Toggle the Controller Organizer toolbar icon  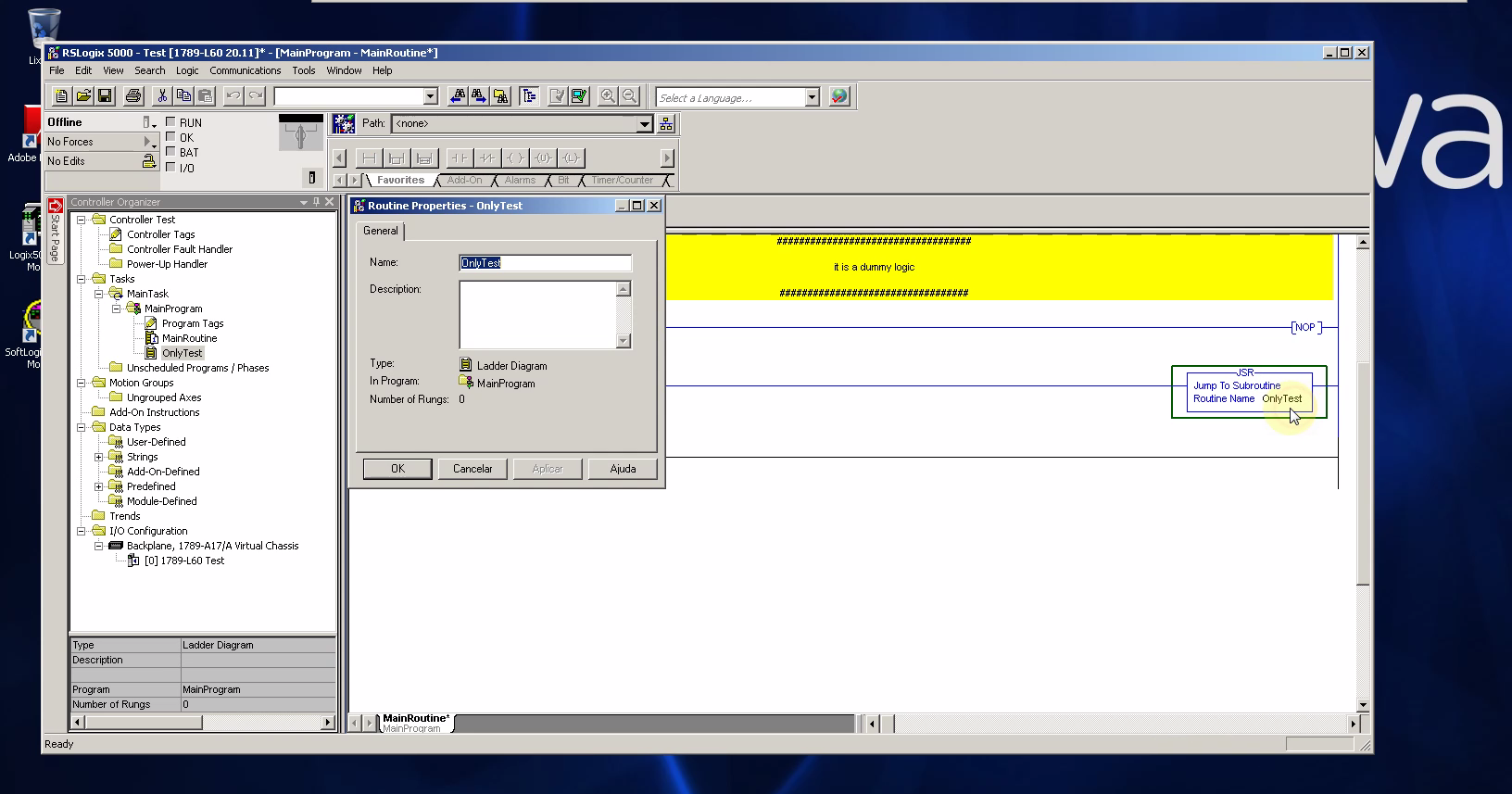coord(529,96)
